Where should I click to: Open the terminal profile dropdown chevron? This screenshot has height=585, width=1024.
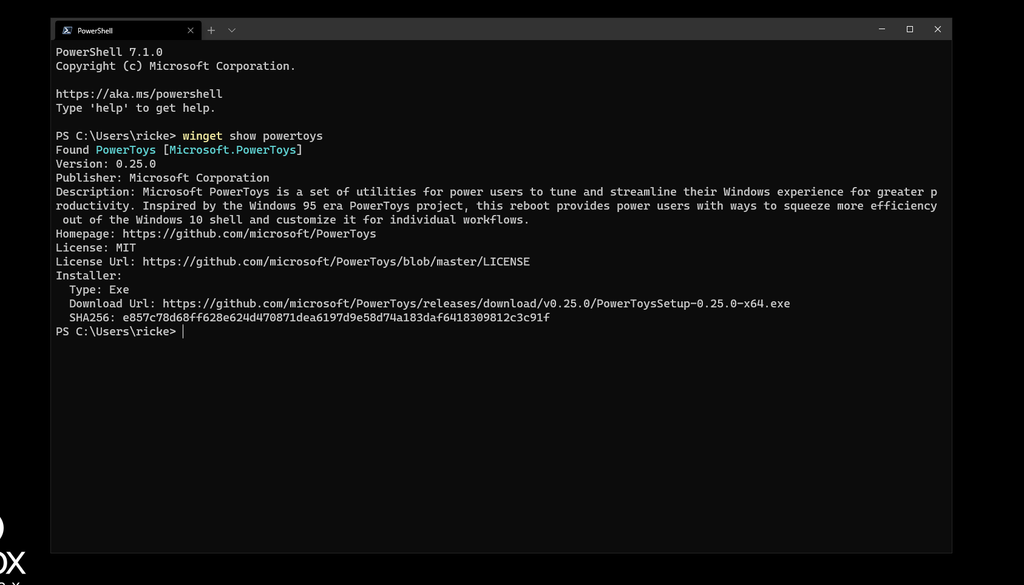[231, 30]
